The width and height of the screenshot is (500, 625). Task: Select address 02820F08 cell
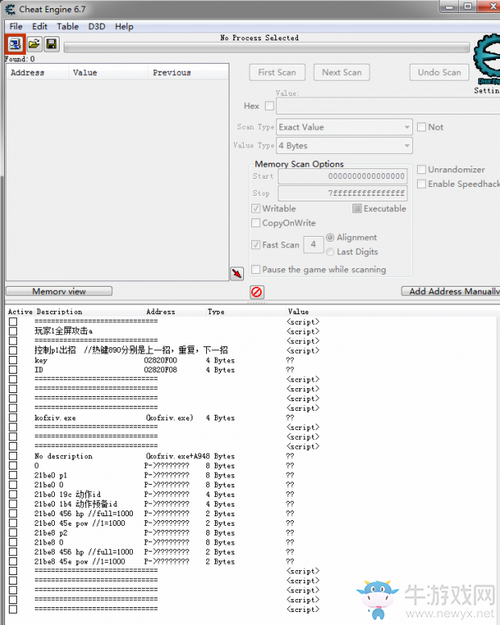(161, 370)
